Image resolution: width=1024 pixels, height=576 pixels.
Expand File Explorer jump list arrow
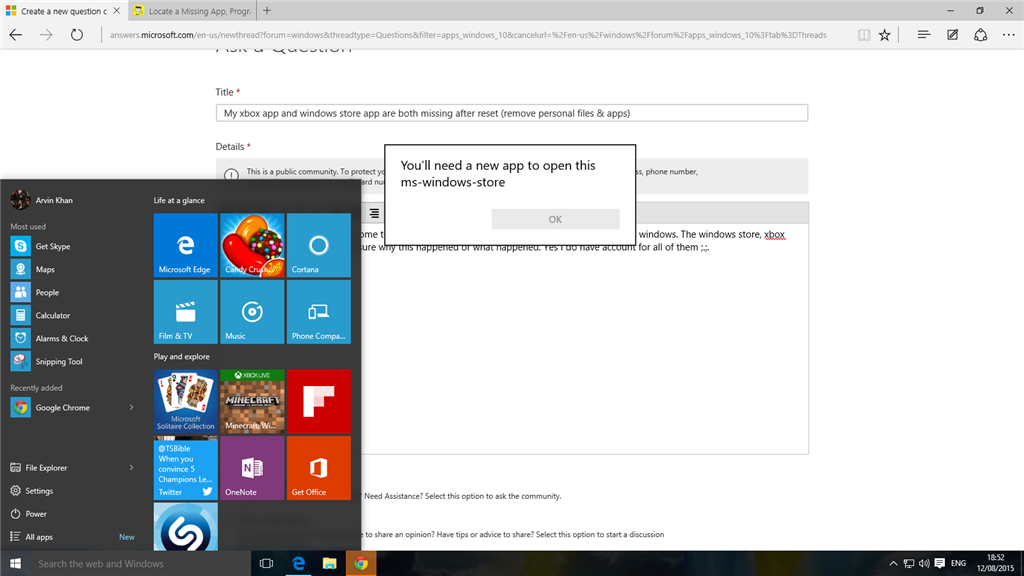[x=131, y=468]
